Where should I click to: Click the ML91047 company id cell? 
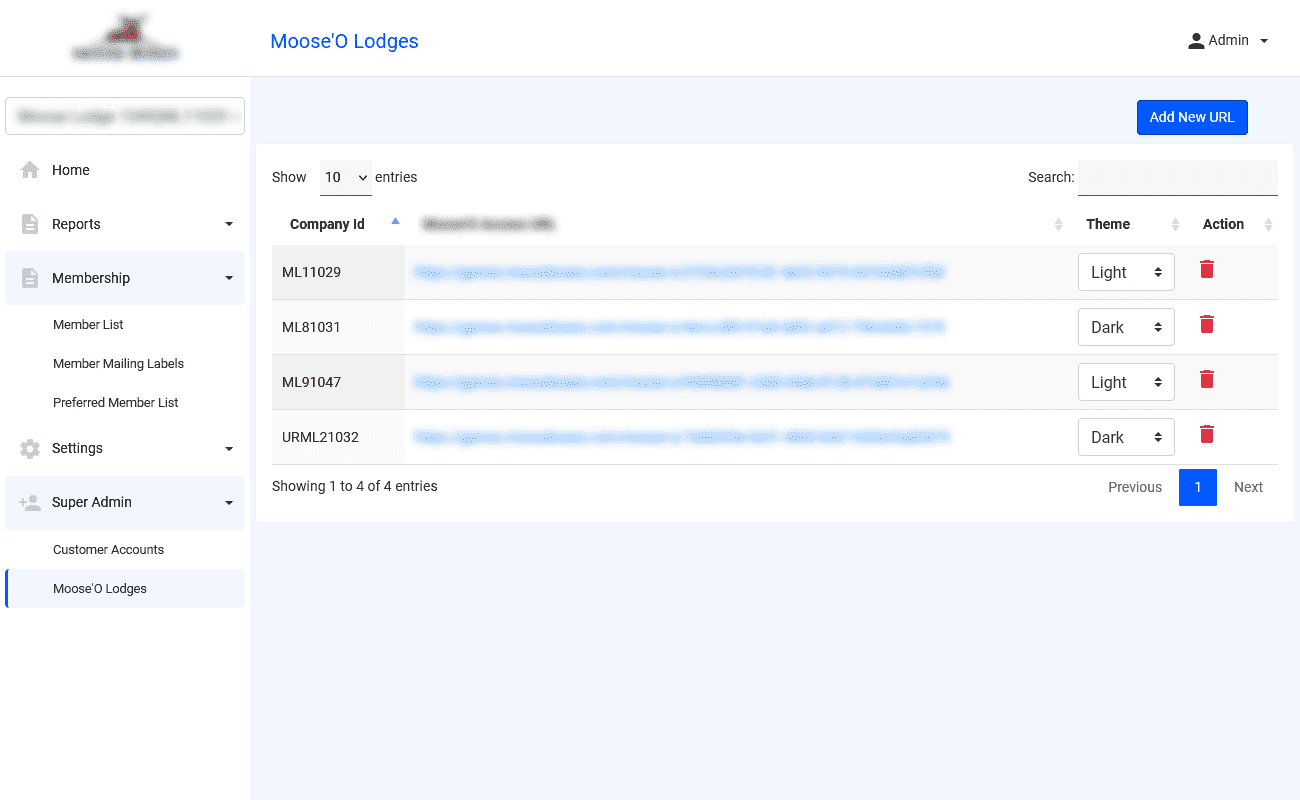tap(338, 382)
